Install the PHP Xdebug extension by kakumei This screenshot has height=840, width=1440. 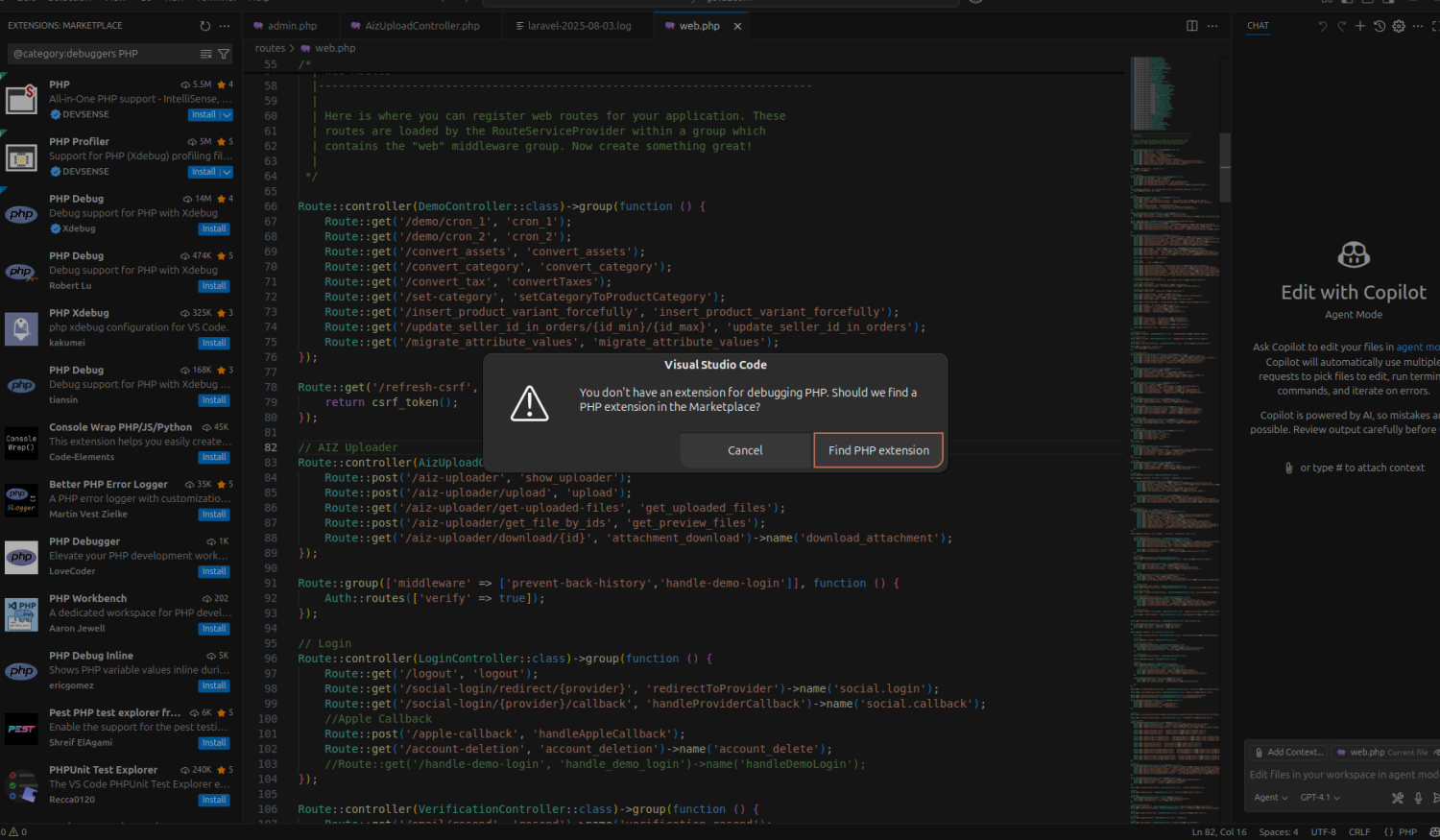pos(214,343)
